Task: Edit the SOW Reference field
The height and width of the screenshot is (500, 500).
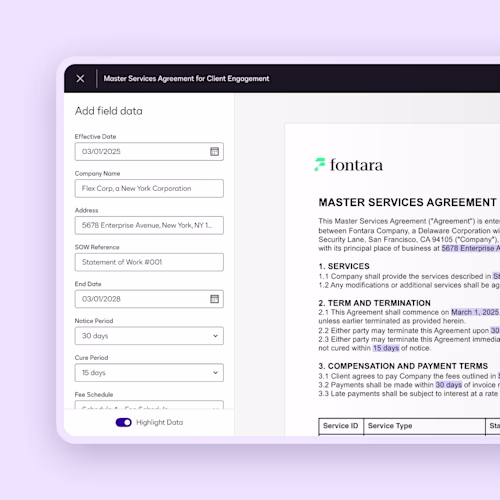Action: [x=149, y=262]
